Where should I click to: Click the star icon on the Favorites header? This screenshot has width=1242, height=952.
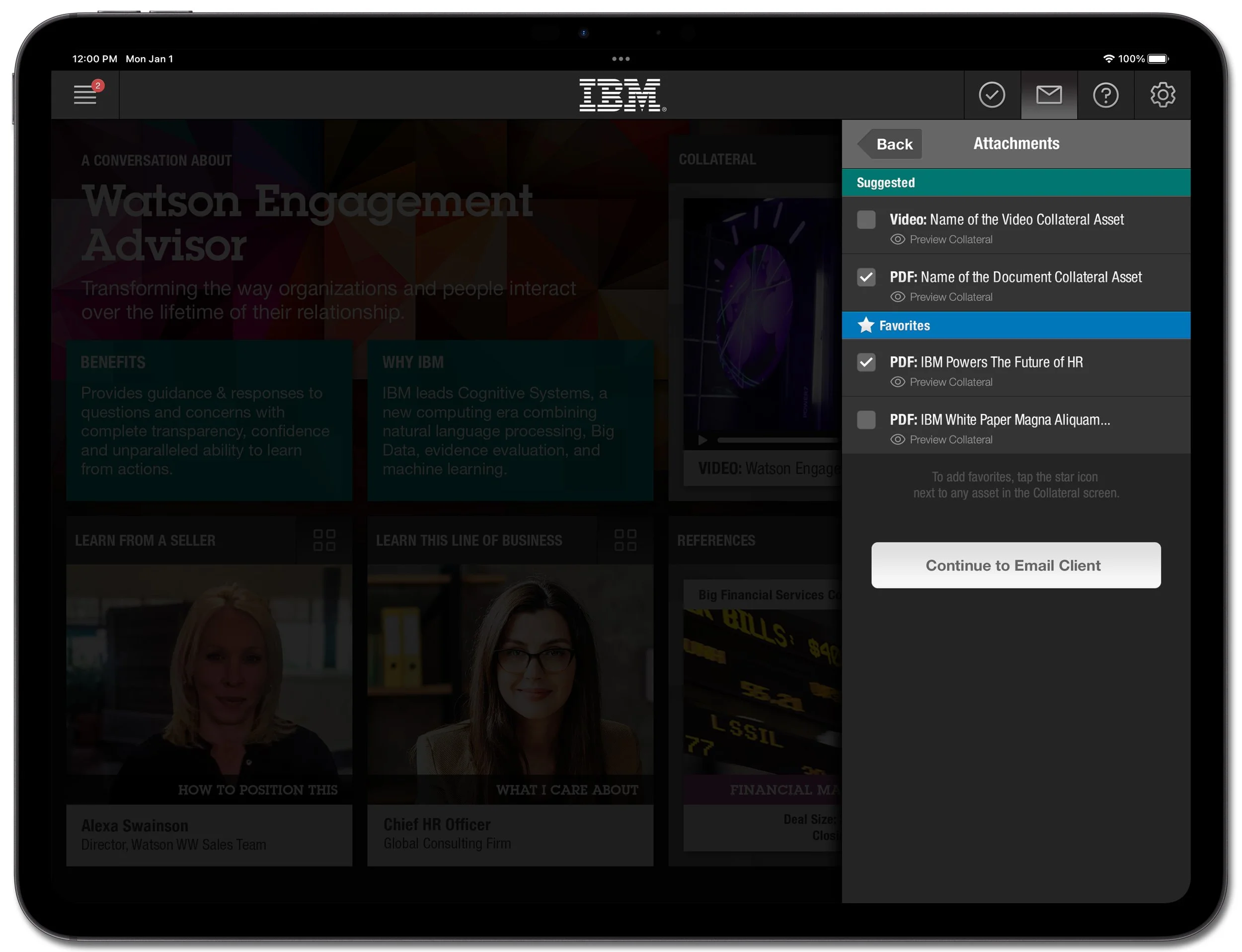[x=867, y=325]
